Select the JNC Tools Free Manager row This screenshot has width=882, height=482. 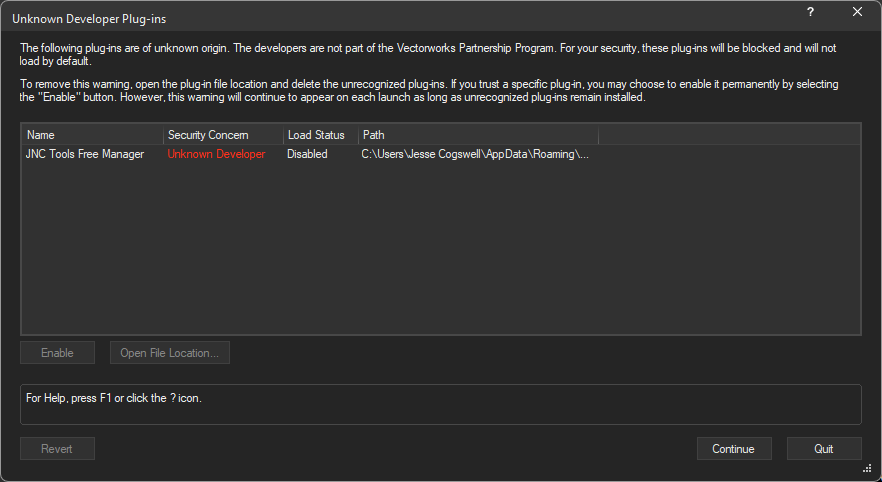coord(85,154)
